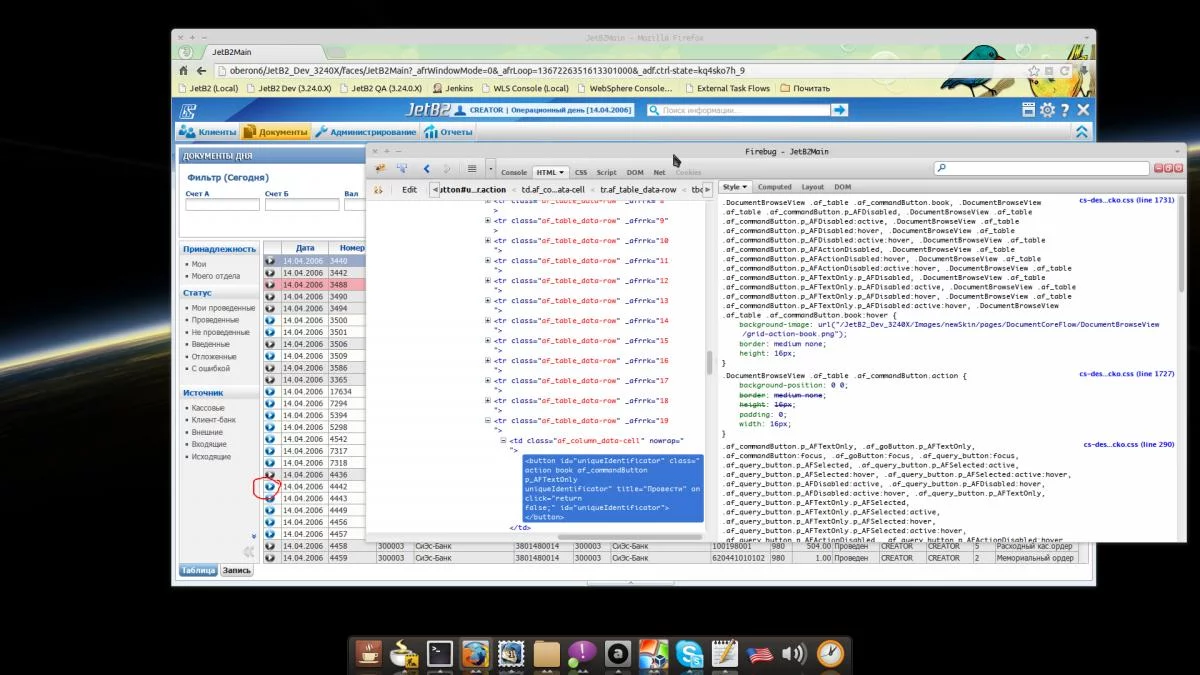Collapse the tr node with _afrrk 19
Image resolution: width=1200 pixels, height=675 pixels.
click(x=488, y=421)
